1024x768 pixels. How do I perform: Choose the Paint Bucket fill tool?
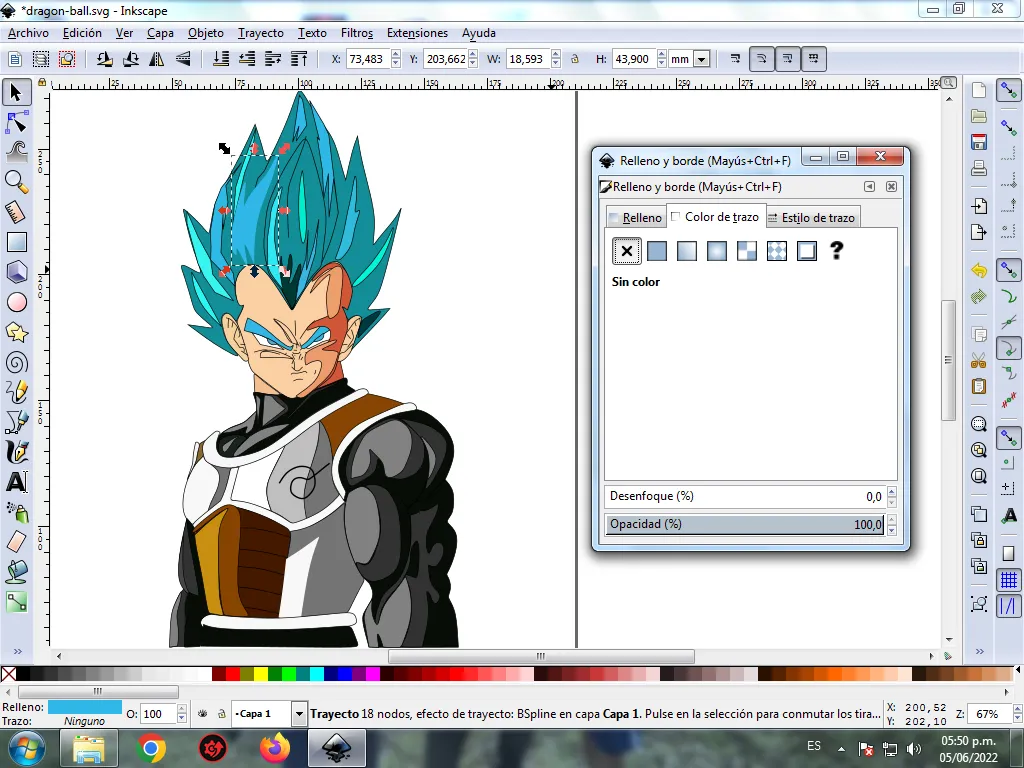tap(16, 572)
